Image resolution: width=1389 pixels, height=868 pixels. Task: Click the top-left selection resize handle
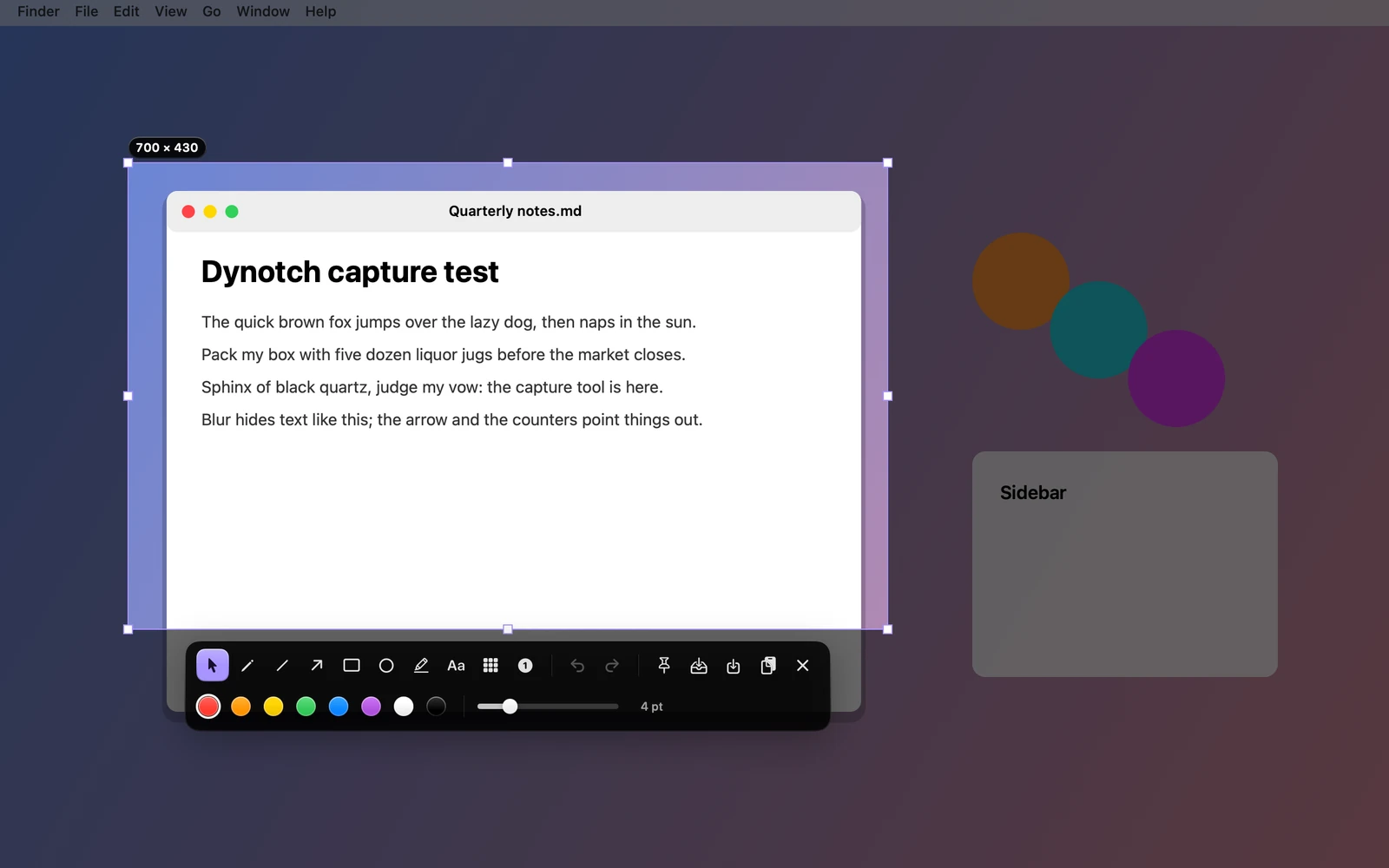coord(128,162)
